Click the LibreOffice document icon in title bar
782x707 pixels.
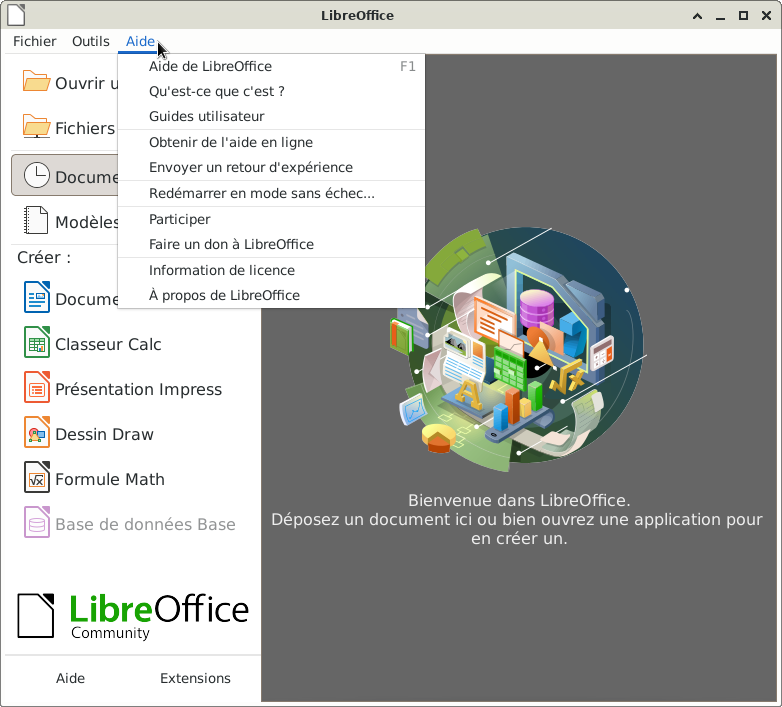pos(15,15)
